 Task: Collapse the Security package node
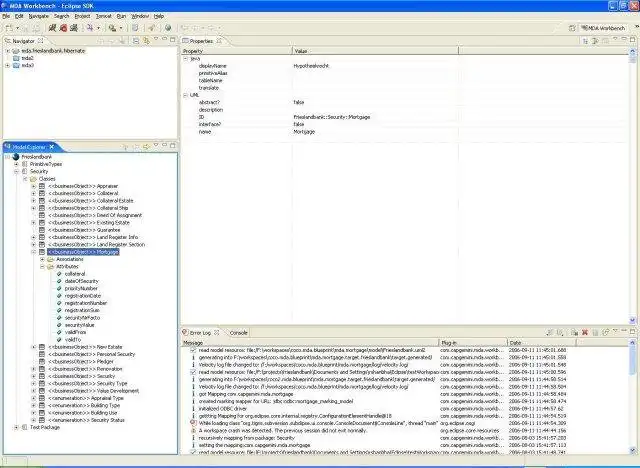point(16,171)
